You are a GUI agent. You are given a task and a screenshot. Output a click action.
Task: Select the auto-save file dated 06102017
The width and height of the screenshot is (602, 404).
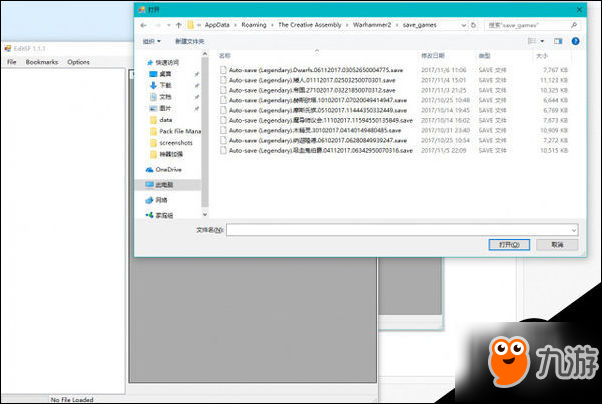[318, 140]
